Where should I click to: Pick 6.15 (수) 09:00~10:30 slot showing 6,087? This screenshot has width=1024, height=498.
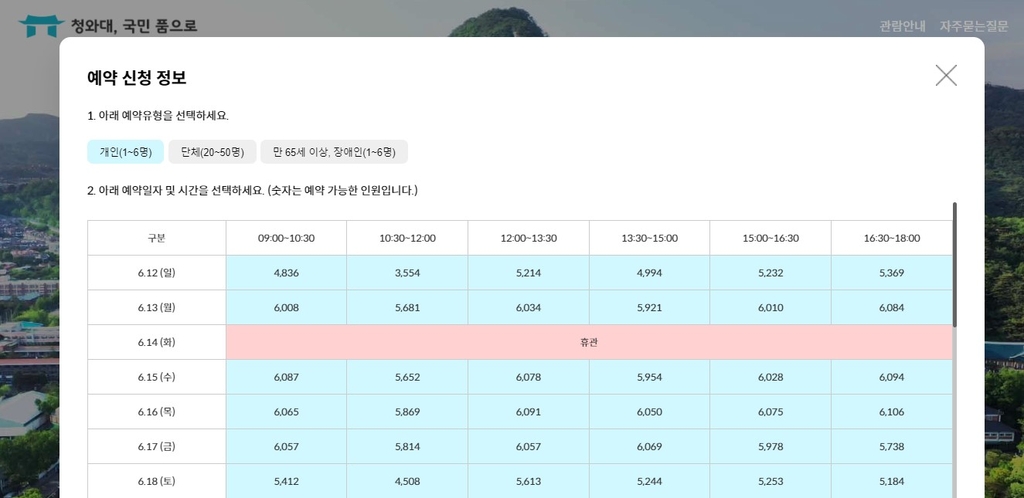pos(286,377)
